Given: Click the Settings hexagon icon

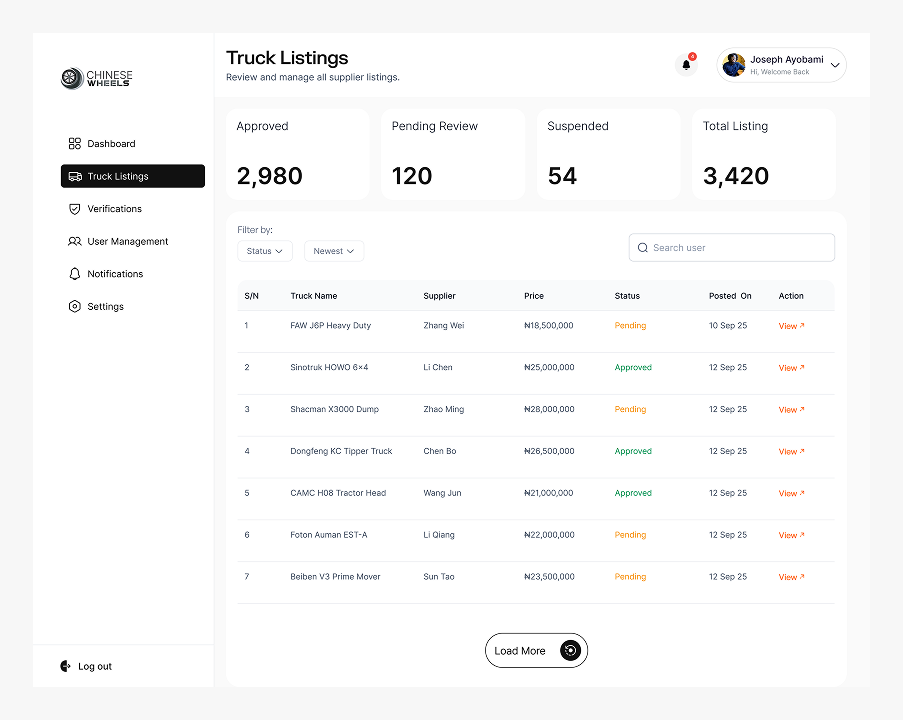Looking at the screenshot, I should (74, 307).
